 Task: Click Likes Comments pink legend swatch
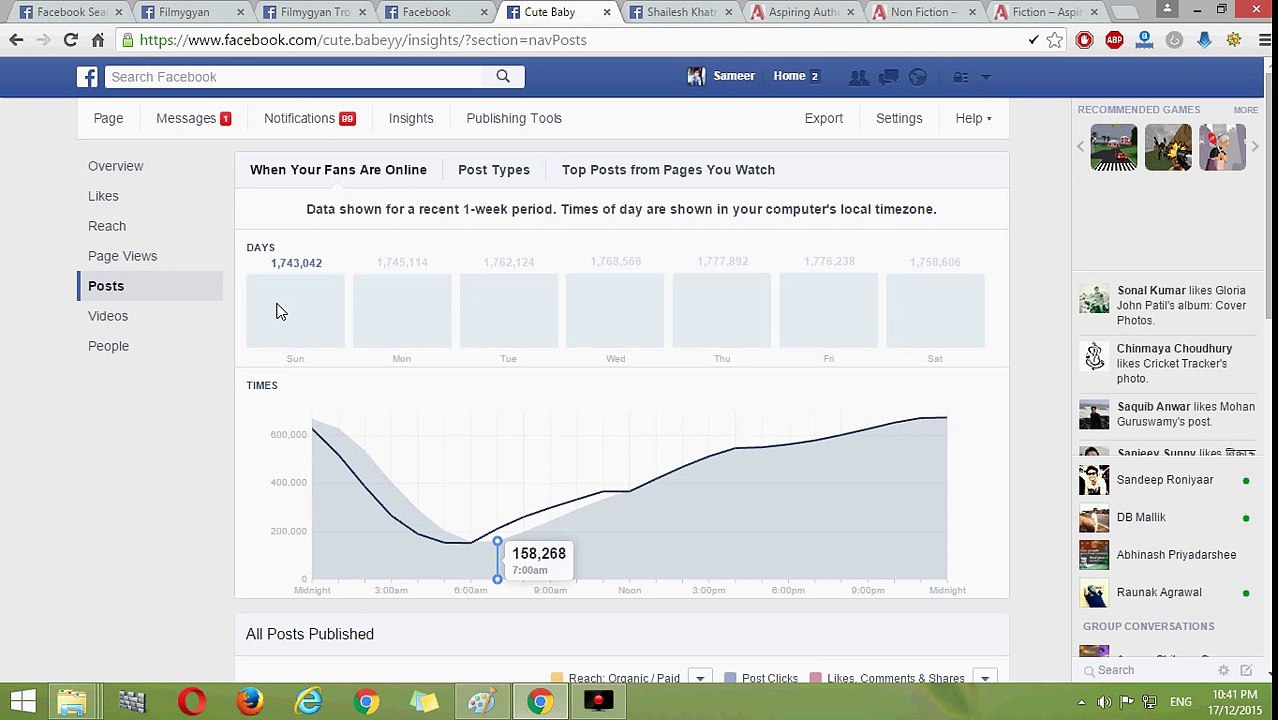(816, 678)
